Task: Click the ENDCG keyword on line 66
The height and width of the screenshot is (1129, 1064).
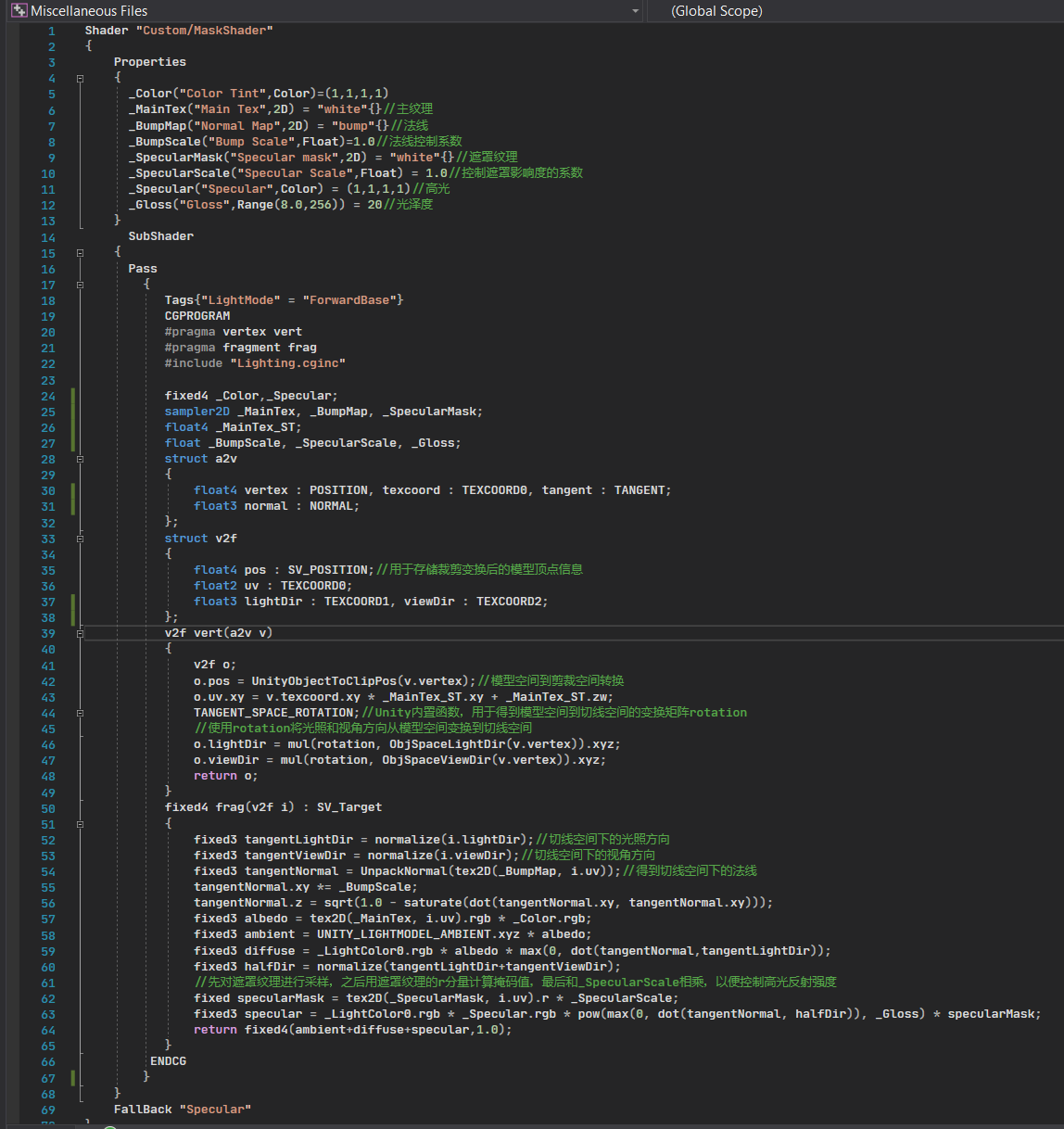Action: tap(169, 1061)
